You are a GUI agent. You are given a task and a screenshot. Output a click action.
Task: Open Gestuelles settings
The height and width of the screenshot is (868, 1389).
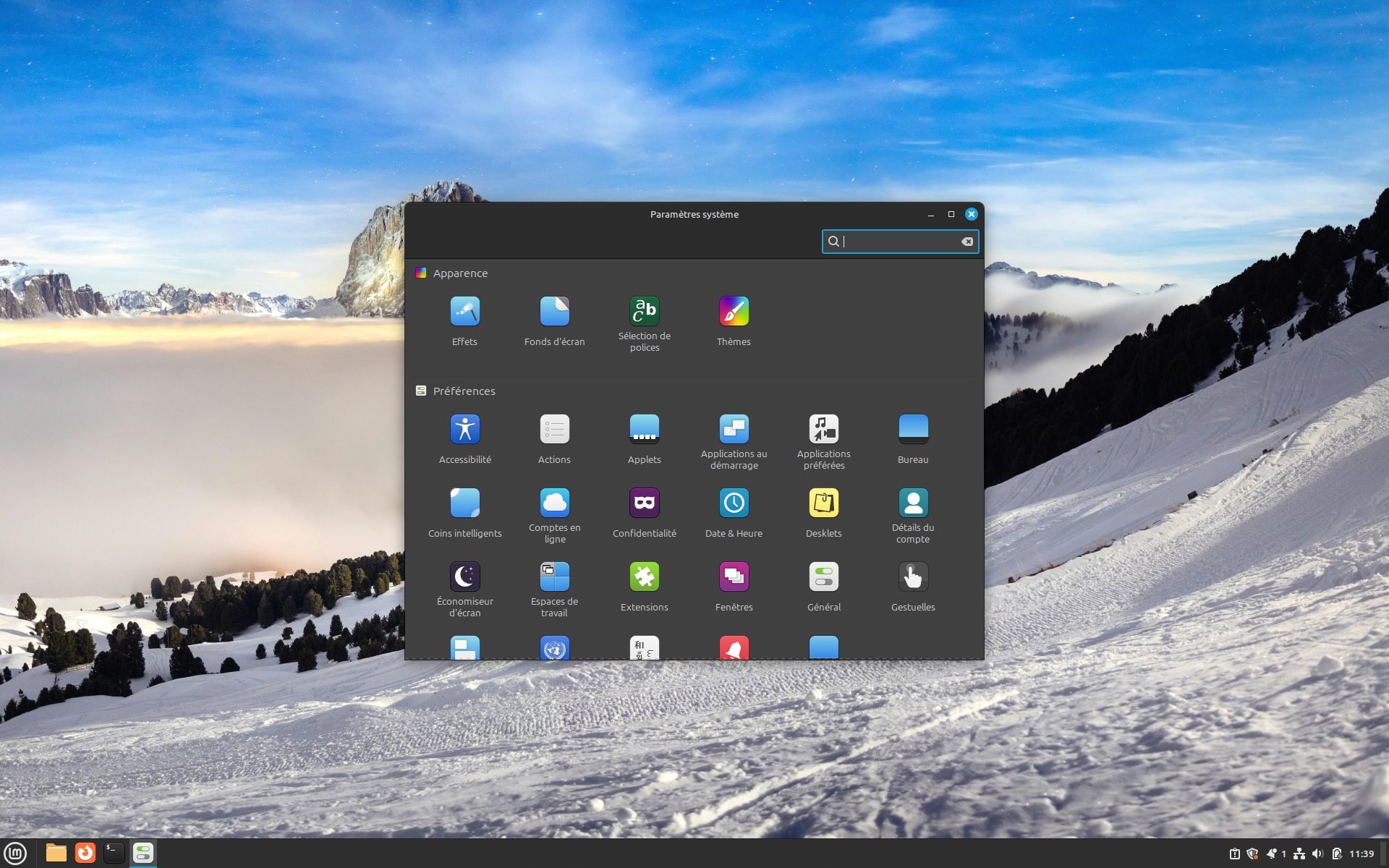pos(913,576)
